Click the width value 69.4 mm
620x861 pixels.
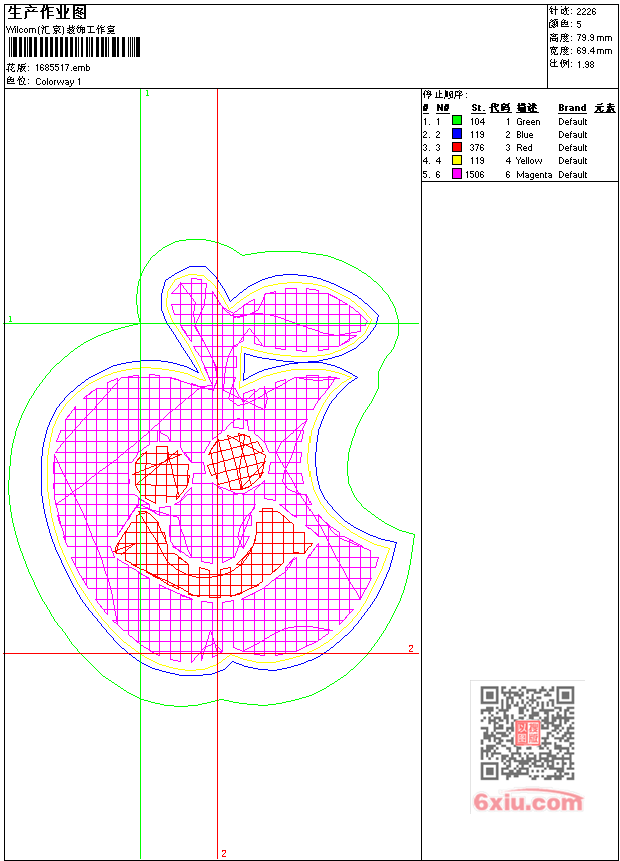click(594, 51)
